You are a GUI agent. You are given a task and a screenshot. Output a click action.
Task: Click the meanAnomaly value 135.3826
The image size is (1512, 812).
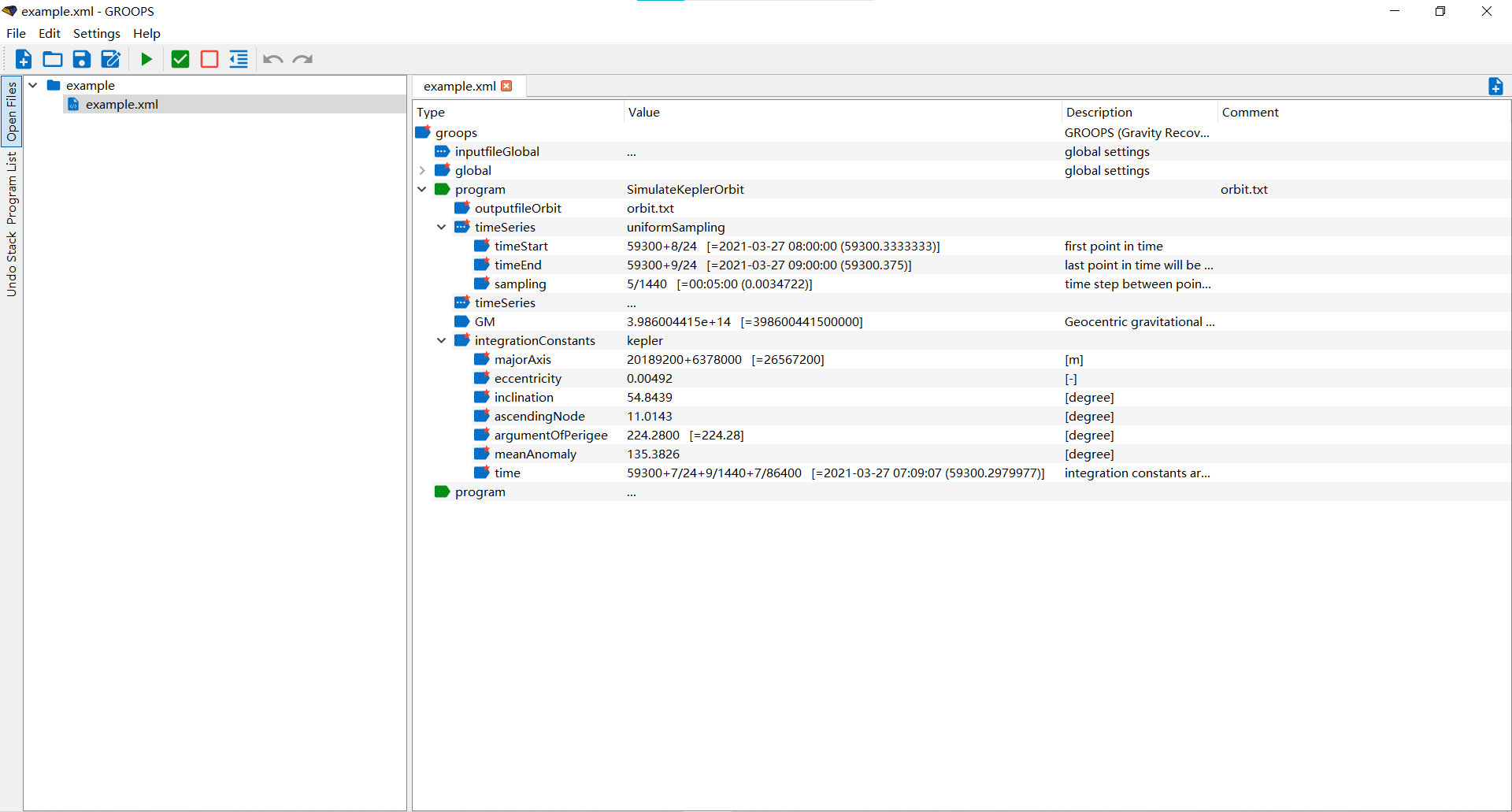coord(653,454)
